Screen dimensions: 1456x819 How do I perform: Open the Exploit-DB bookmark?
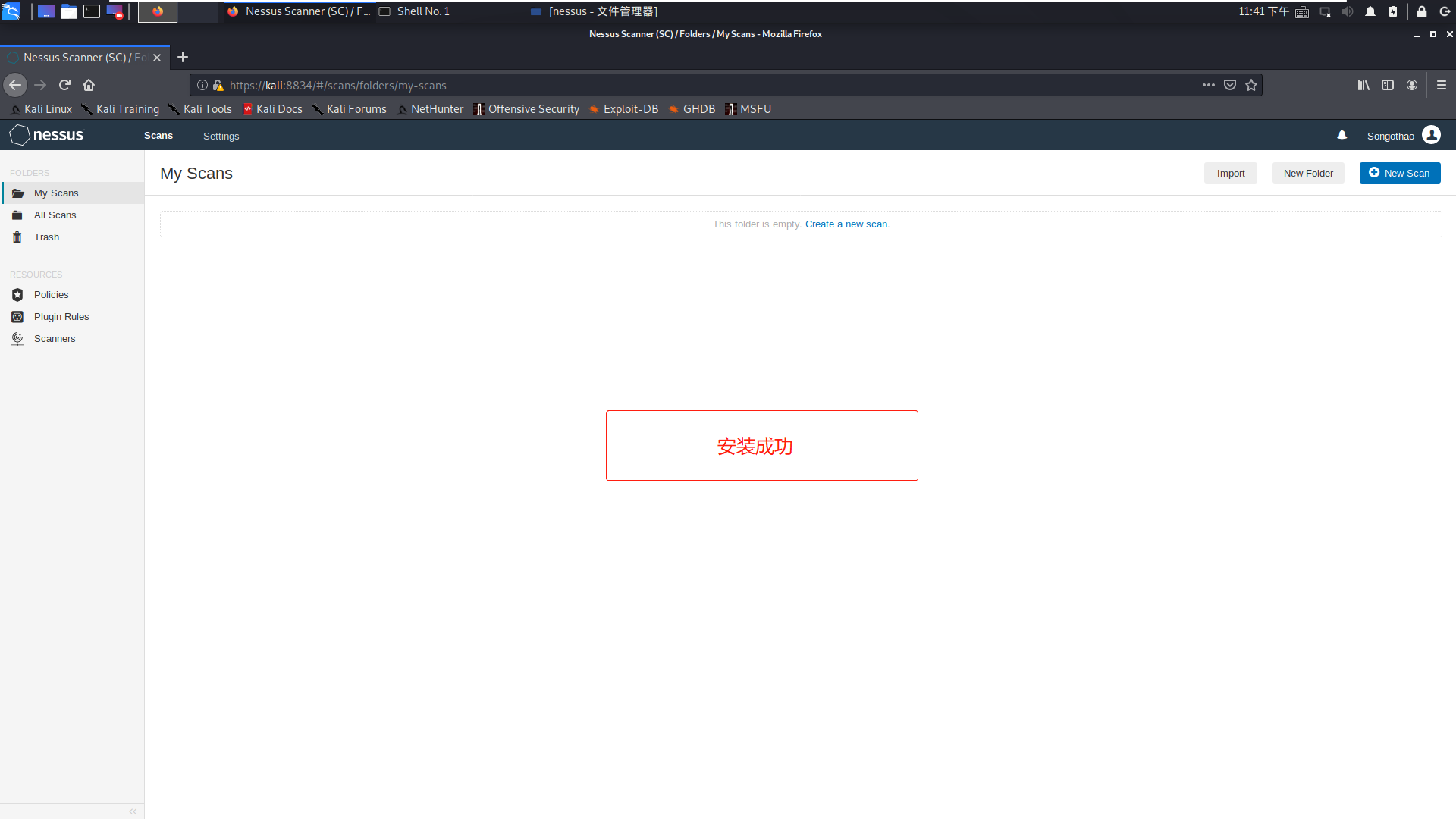[623, 109]
